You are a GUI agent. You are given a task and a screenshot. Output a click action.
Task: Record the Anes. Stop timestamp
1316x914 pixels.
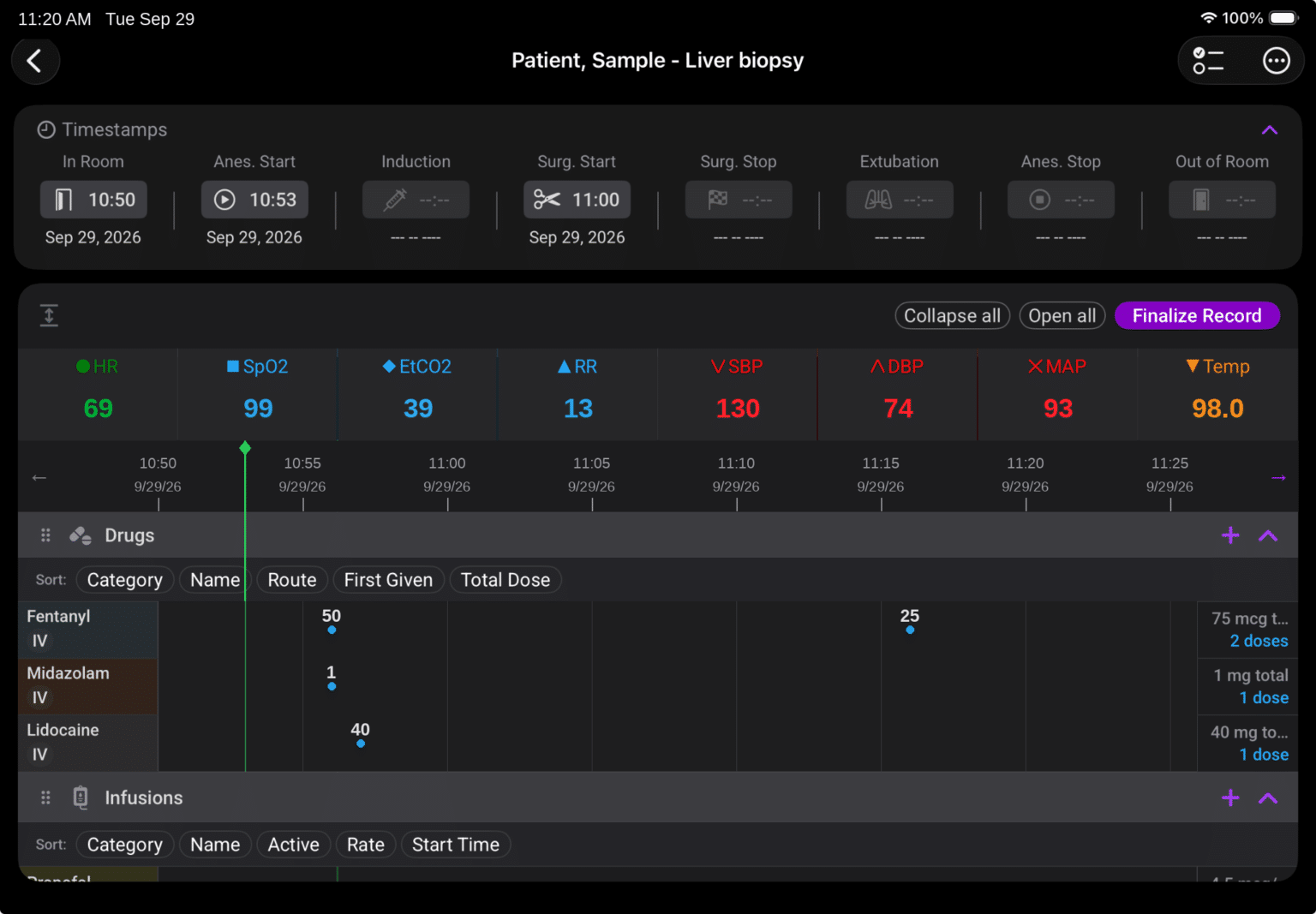(1061, 200)
